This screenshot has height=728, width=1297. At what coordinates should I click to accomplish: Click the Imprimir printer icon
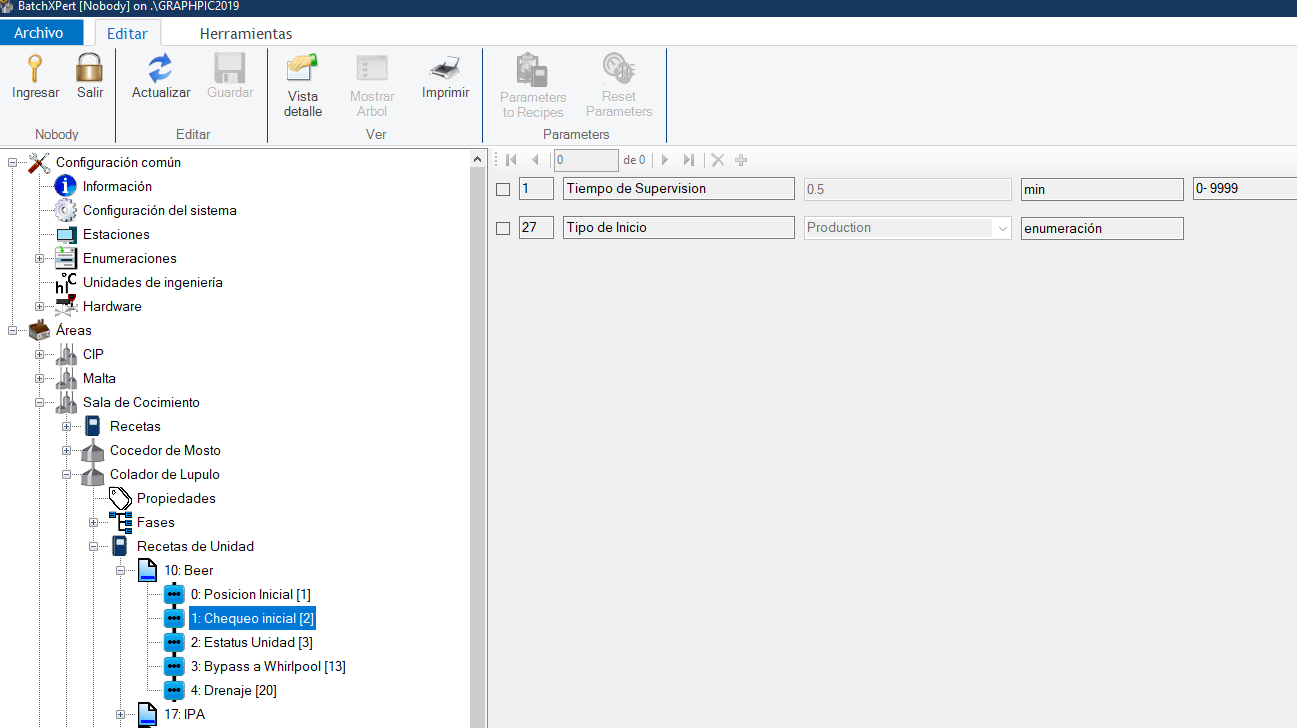point(444,68)
